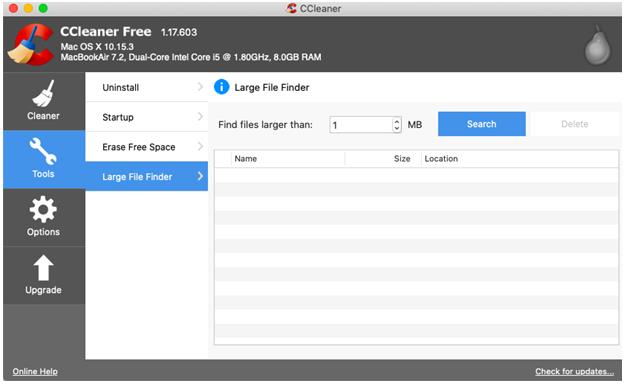This screenshot has width=624, height=384.
Task: Click the red close window button
Action: pyautogui.click(x=13, y=8)
